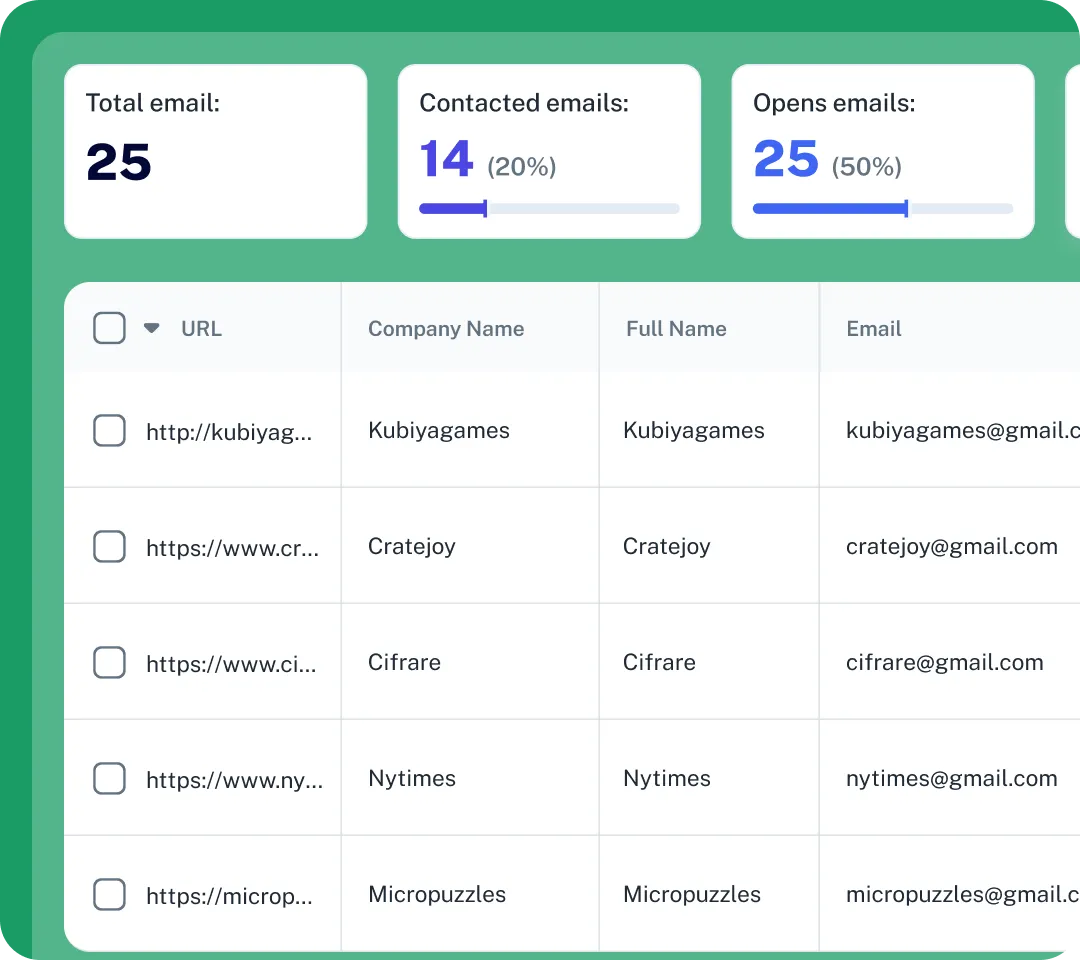Click the Contacted emails progress bar
Screen dimensions: 1080x960
(549, 208)
